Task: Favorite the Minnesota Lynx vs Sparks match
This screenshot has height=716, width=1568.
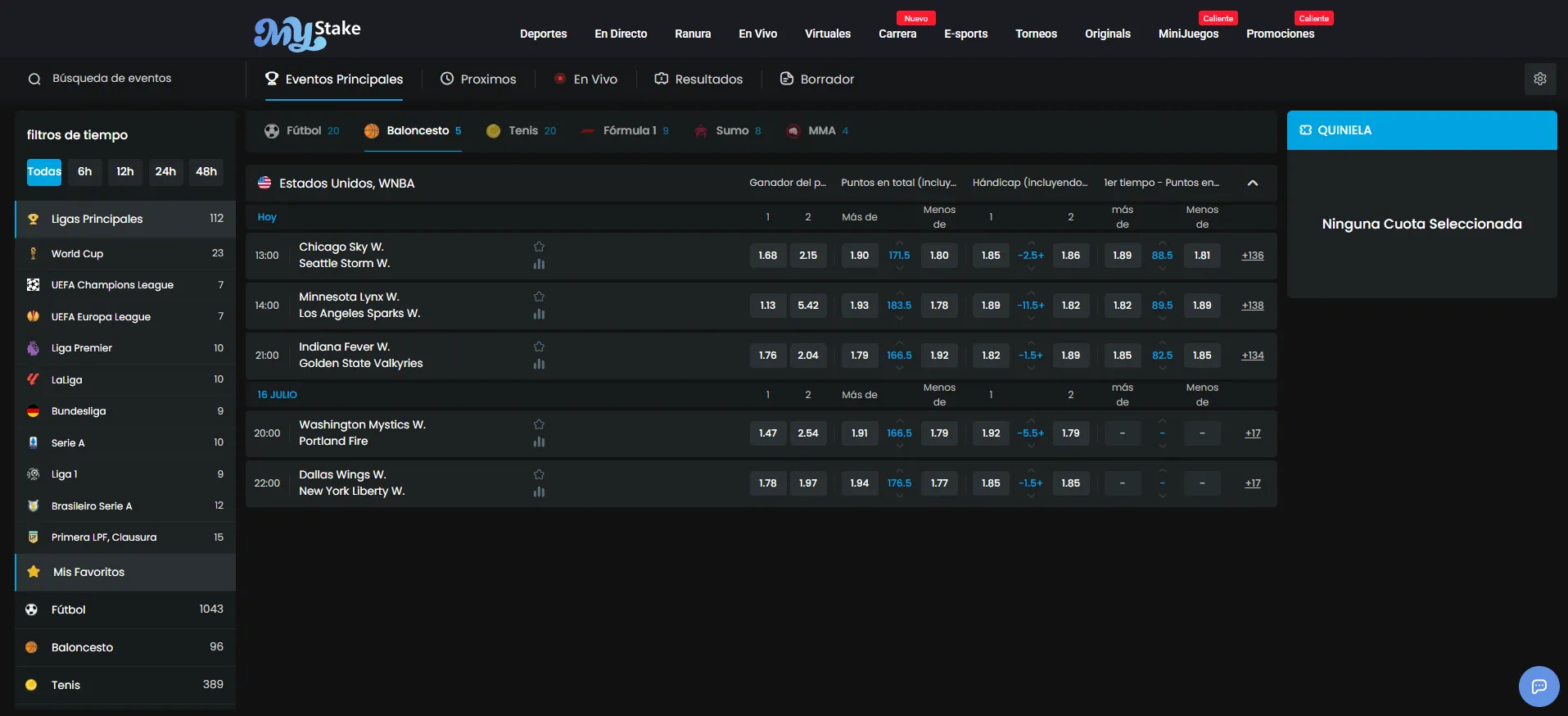Action: pyautogui.click(x=539, y=297)
